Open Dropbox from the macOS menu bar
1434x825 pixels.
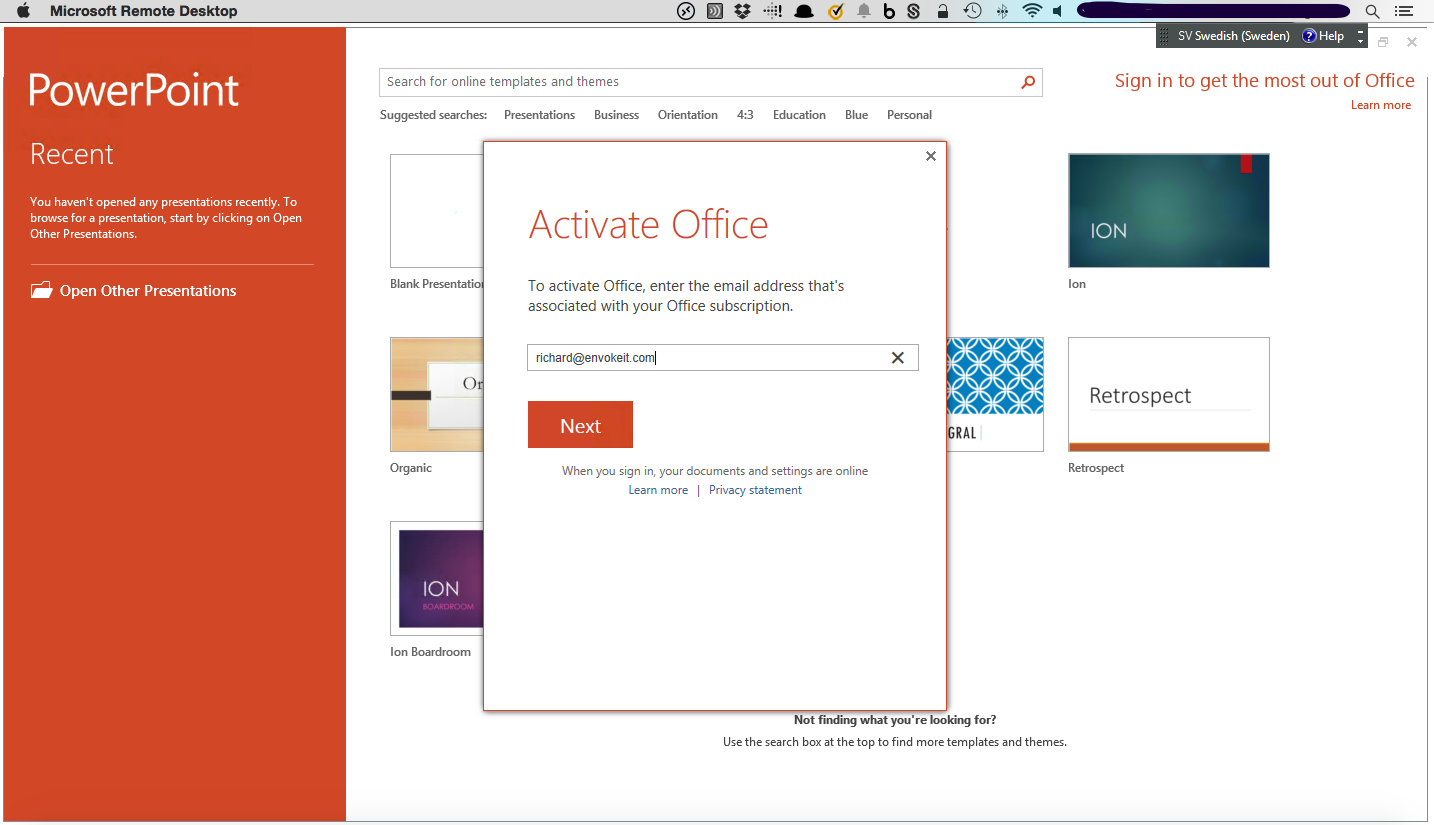[x=742, y=11]
